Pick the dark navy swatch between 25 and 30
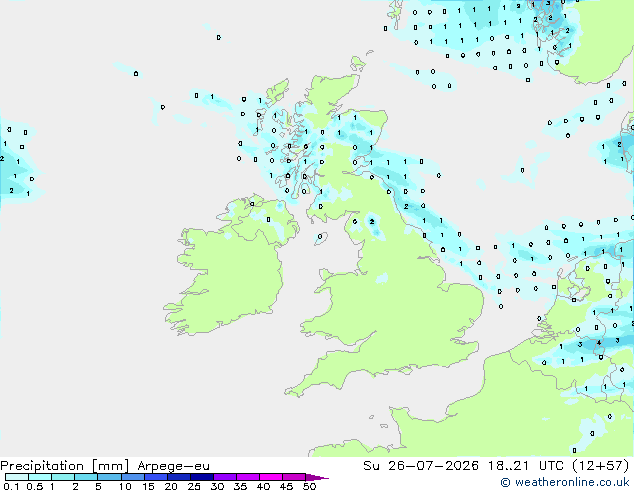Viewport: 634px width, 490px height. pyautogui.click(x=202, y=477)
